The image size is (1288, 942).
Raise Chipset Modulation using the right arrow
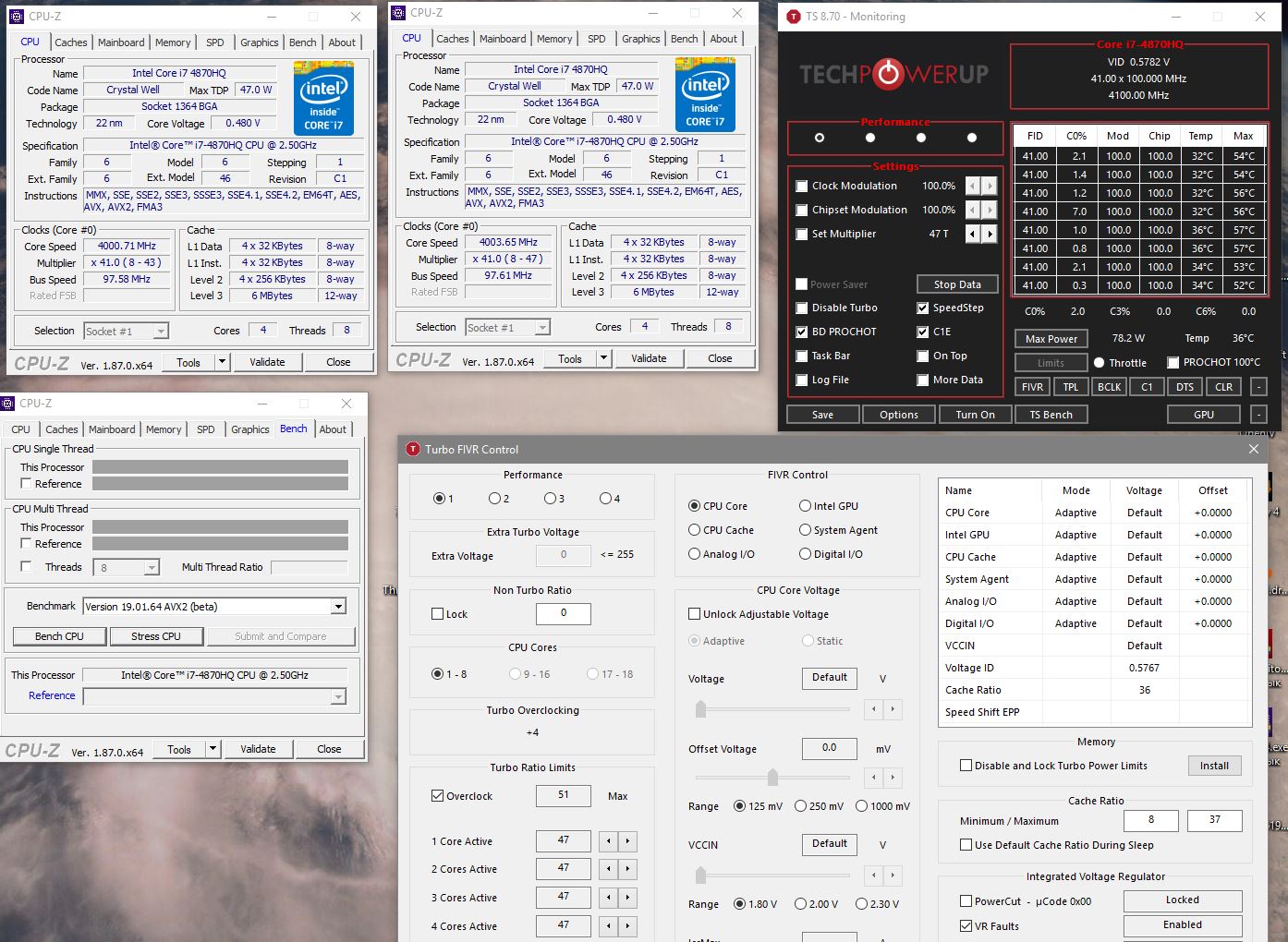pyautogui.click(x=990, y=210)
